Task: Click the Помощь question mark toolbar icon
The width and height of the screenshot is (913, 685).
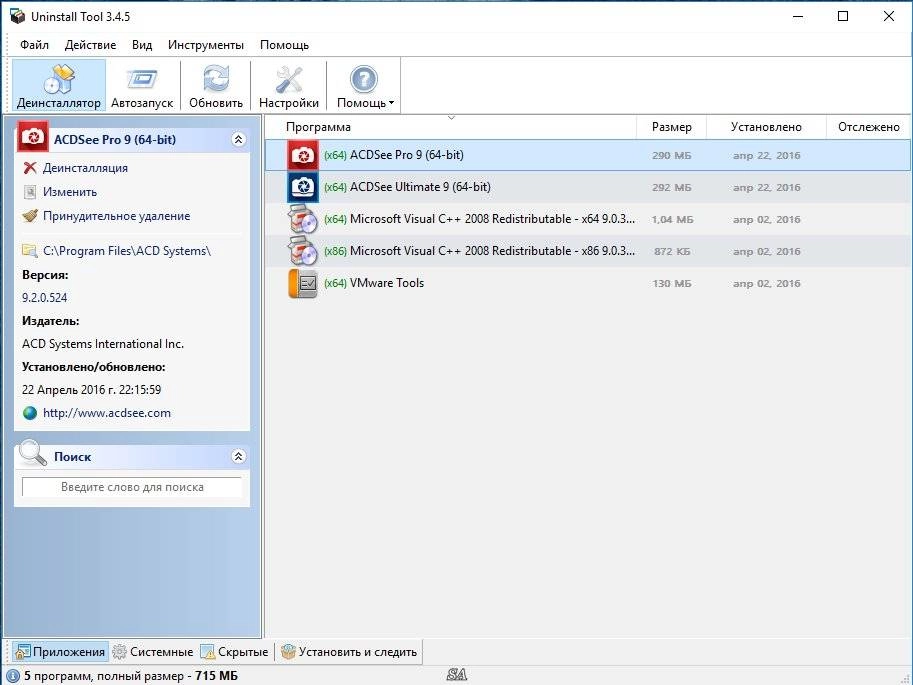Action: (363, 79)
